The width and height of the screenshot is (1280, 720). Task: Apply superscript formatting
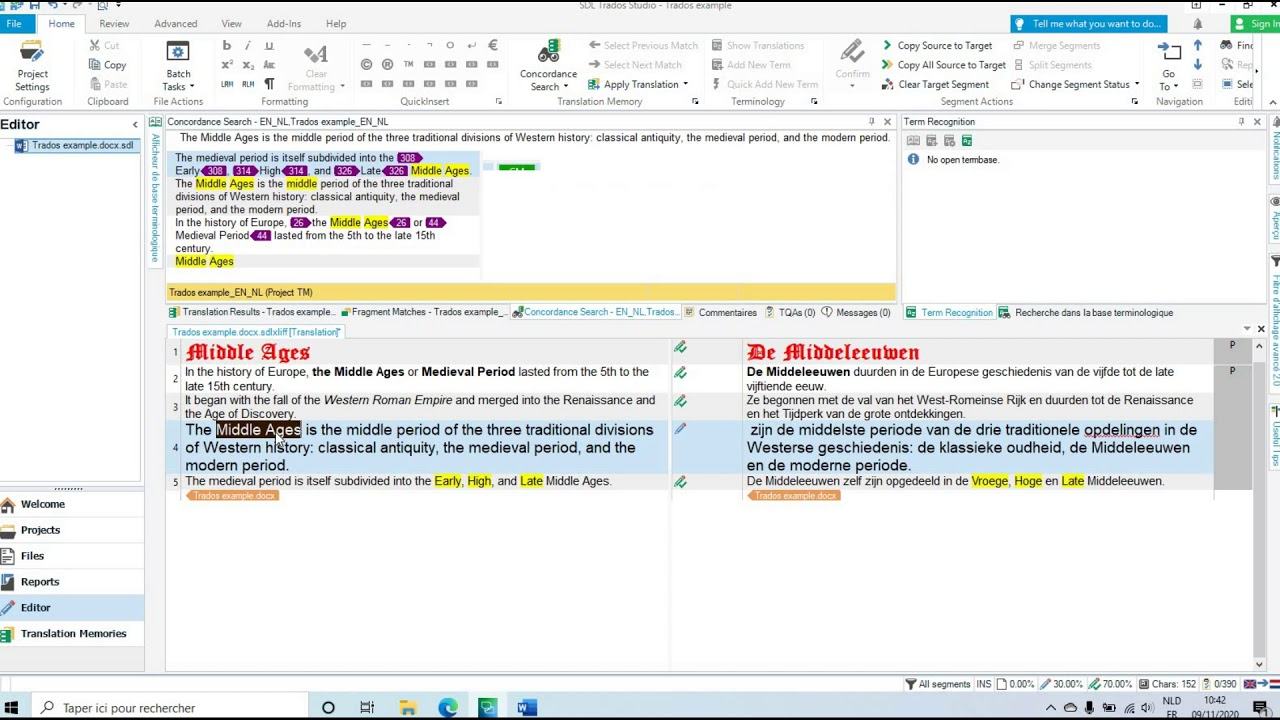[x=227, y=65]
